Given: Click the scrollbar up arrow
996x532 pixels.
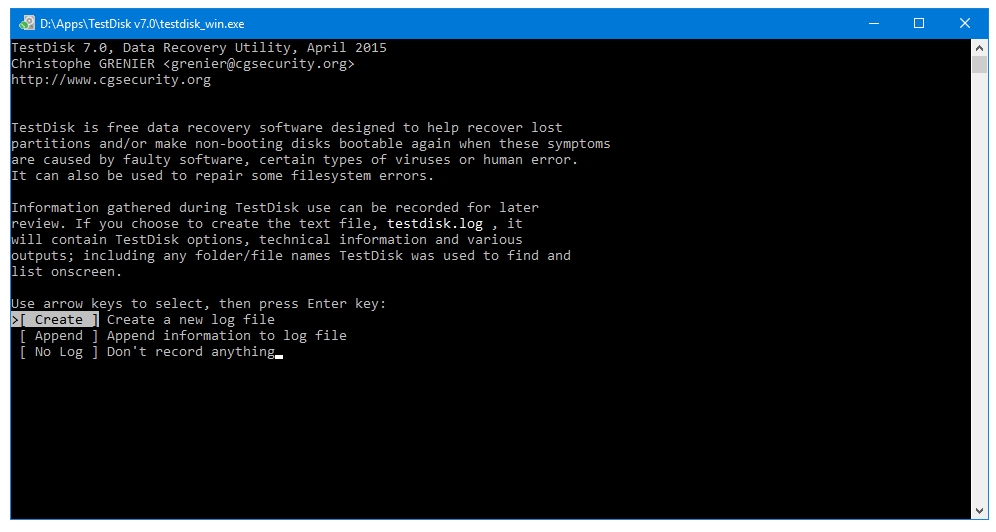Looking at the screenshot, I should coord(979,48).
